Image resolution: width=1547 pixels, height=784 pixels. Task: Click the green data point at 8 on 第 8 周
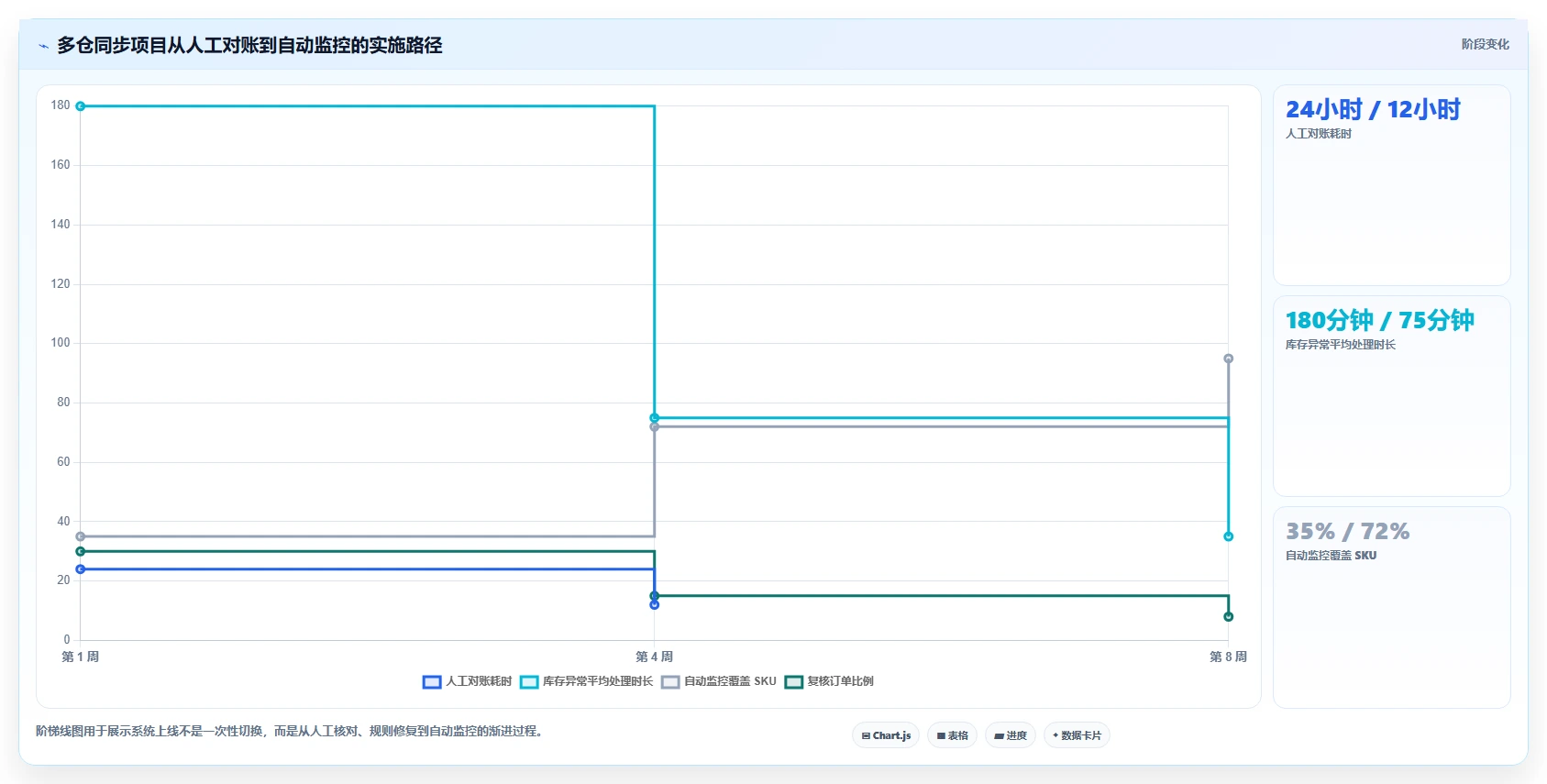(x=1229, y=617)
